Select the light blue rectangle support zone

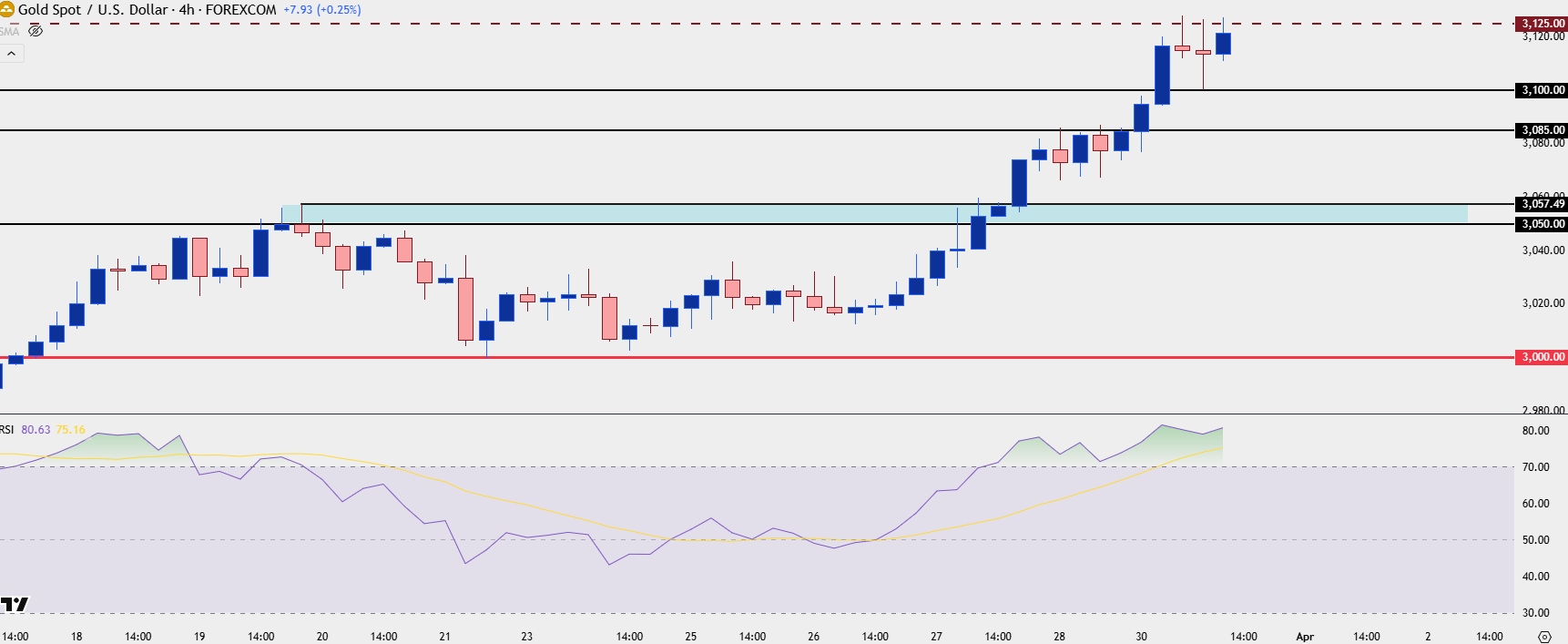[x=874, y=214]
